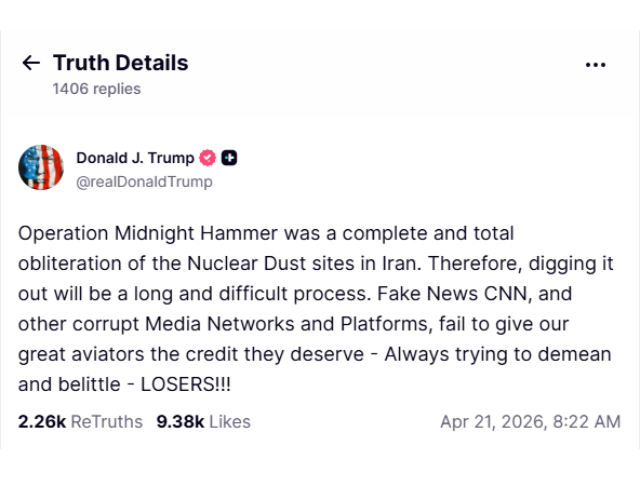Click the 1406 replies text
The image size is (640, 480).
click(97, 89)
